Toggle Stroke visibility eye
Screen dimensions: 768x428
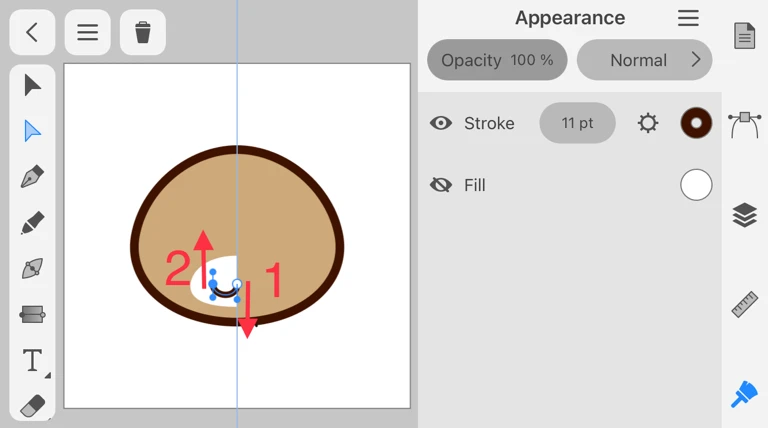point(441,123)
